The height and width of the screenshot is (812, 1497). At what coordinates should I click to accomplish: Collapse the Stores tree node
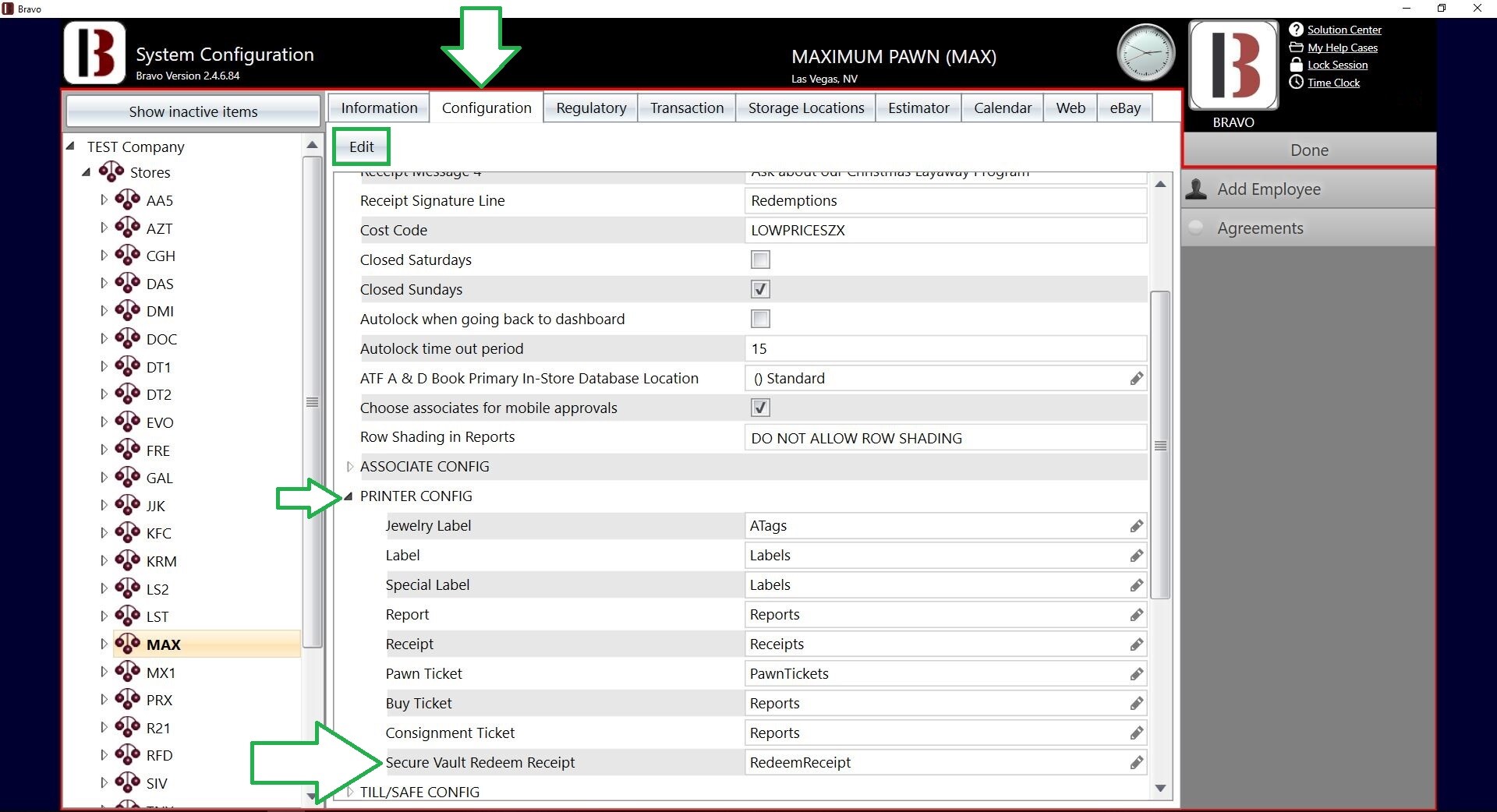pyautogui.click(x=86, y=171)
